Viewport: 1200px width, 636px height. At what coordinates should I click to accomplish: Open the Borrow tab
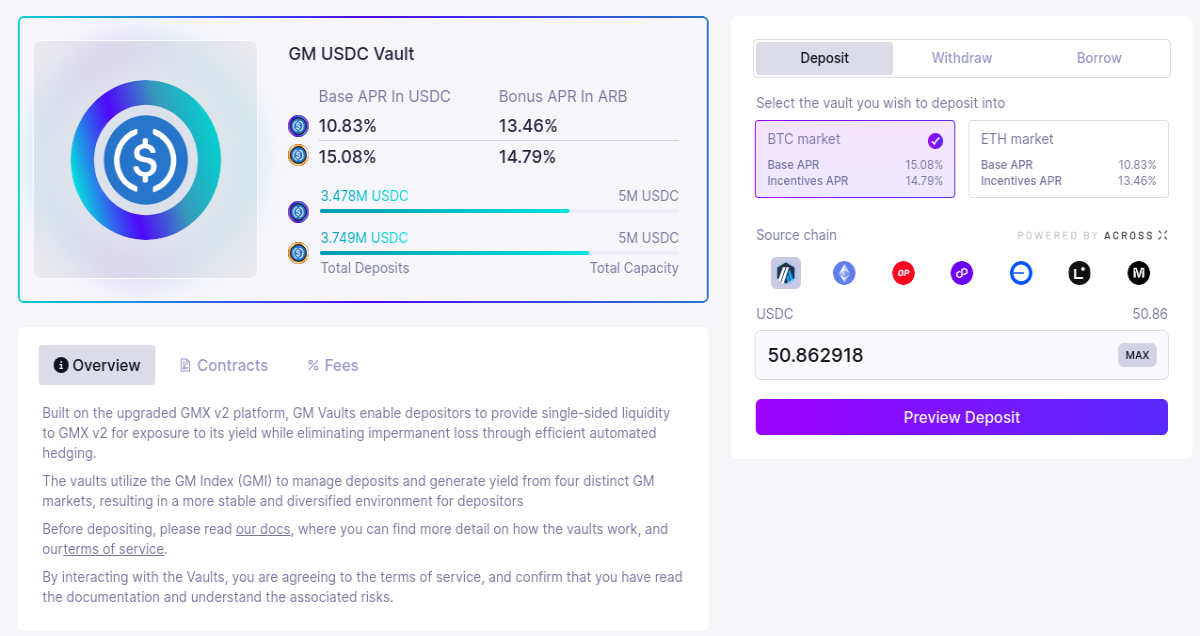[1099, 58]
